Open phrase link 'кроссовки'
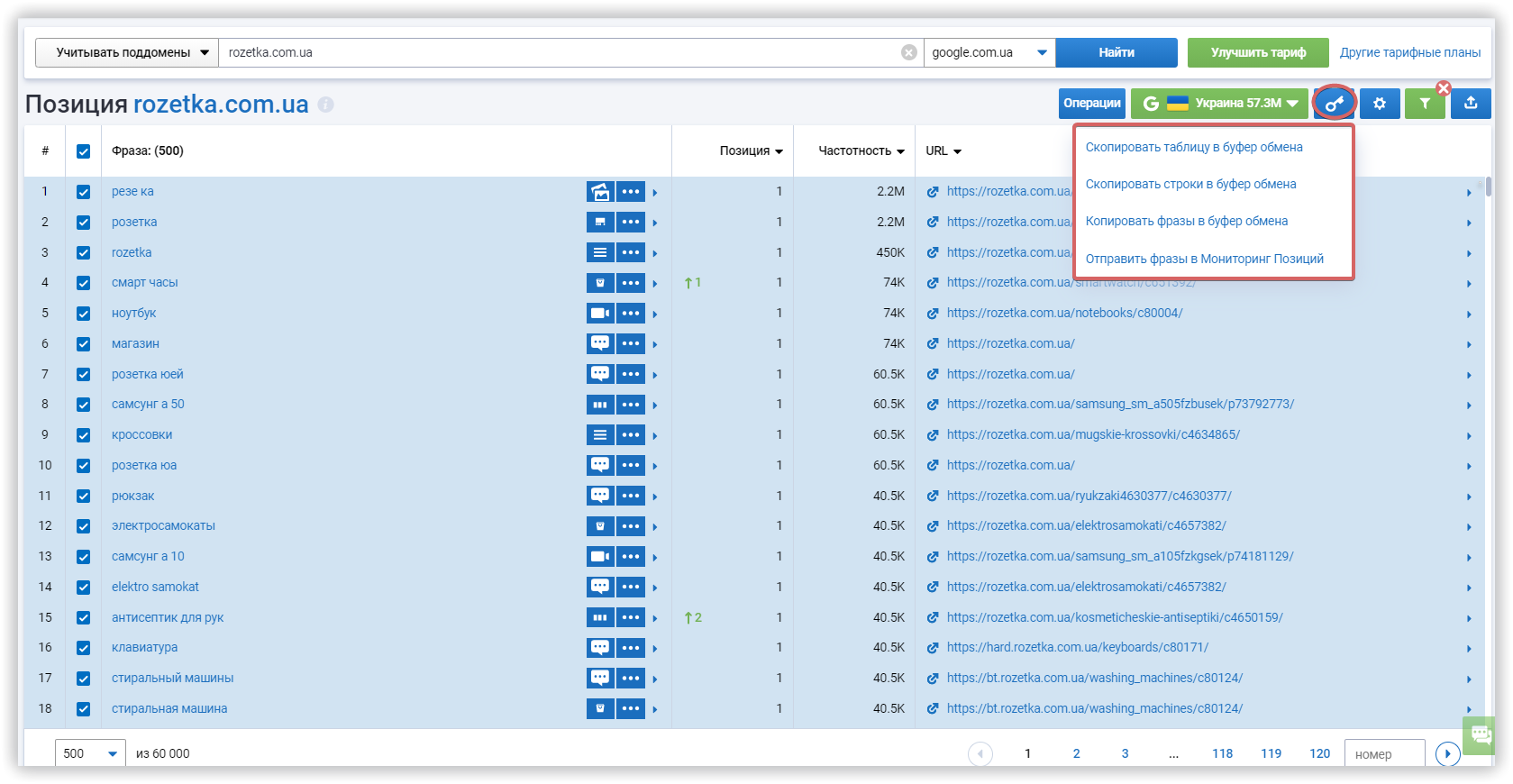The height and width of the screenshot is (784, 1513). pyautogui.click(x=141, y=434)
